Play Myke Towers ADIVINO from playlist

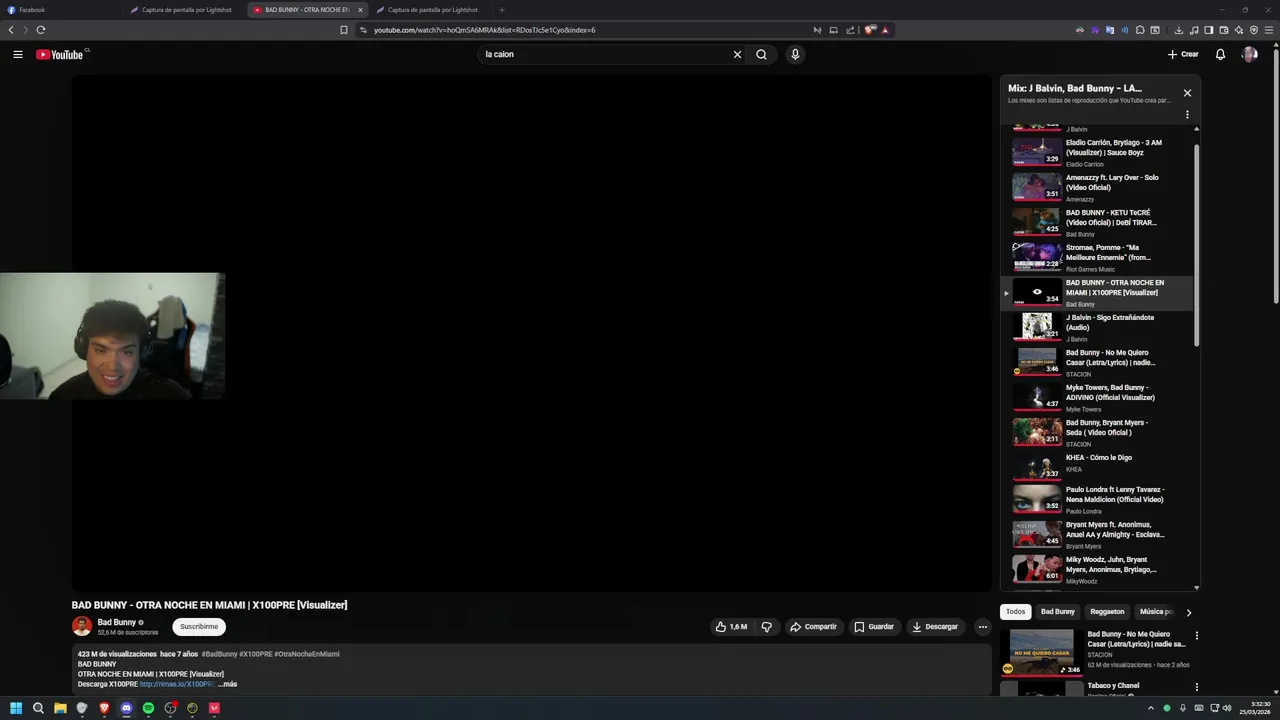pyautogui.click(x=1097, y=397)
